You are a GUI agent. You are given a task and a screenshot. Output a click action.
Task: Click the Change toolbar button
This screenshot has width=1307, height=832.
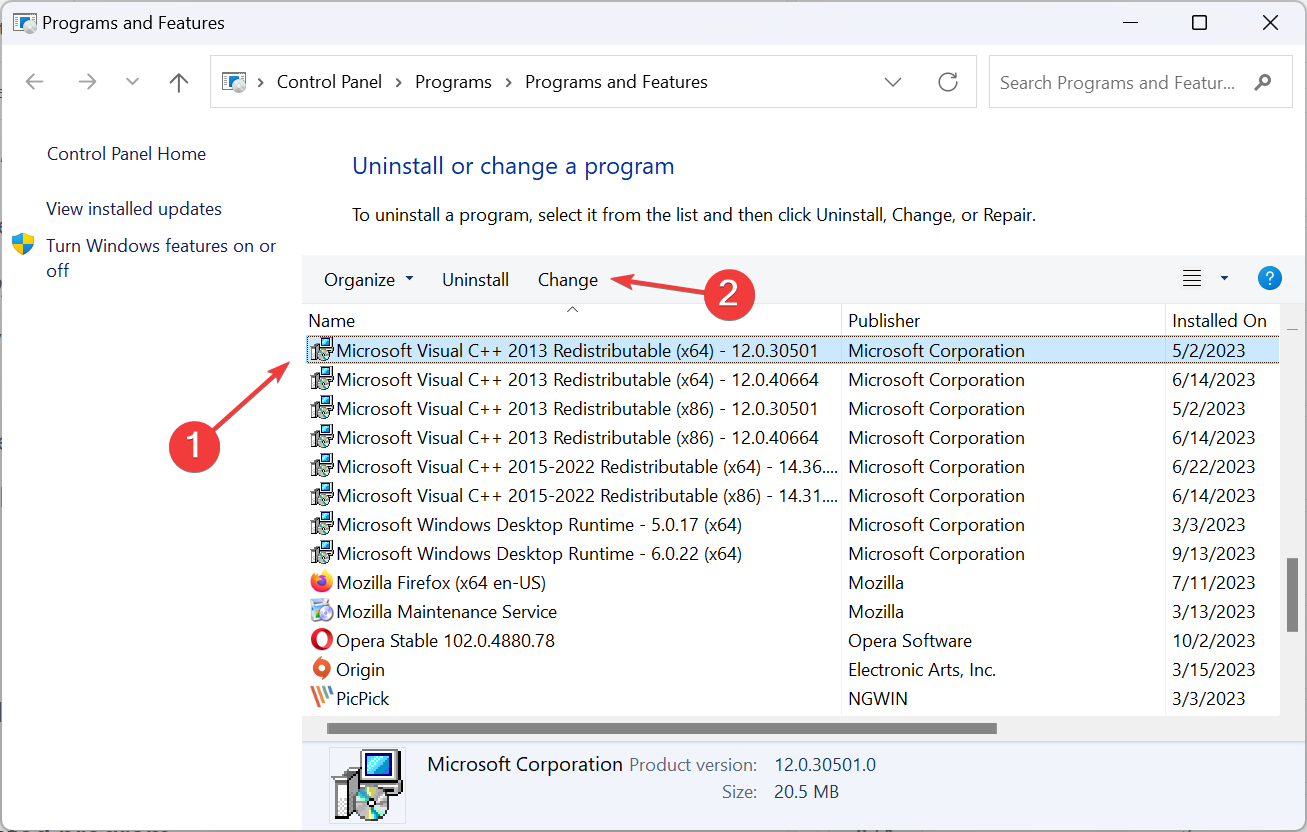[x=567, y=280]
